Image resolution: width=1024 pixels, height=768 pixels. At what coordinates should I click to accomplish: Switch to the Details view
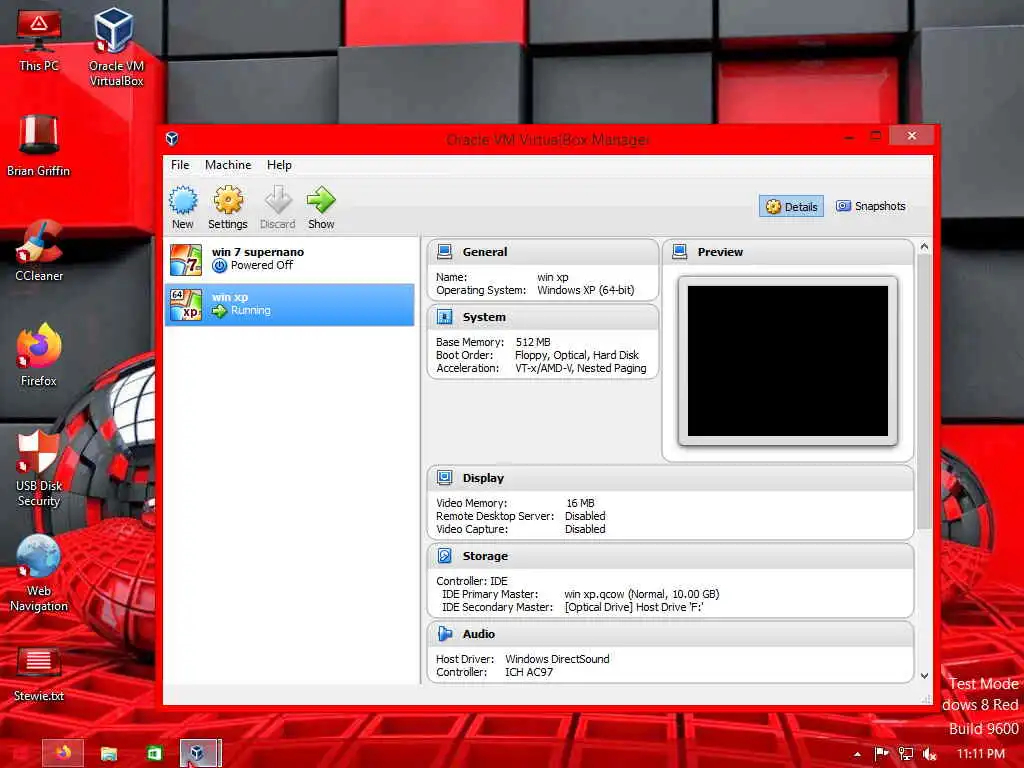coord(791,206)
